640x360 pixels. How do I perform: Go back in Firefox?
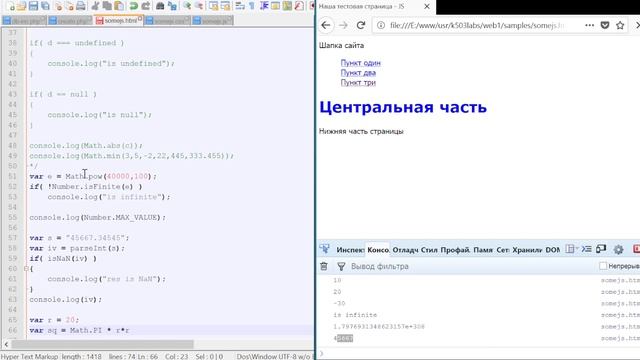326,25
